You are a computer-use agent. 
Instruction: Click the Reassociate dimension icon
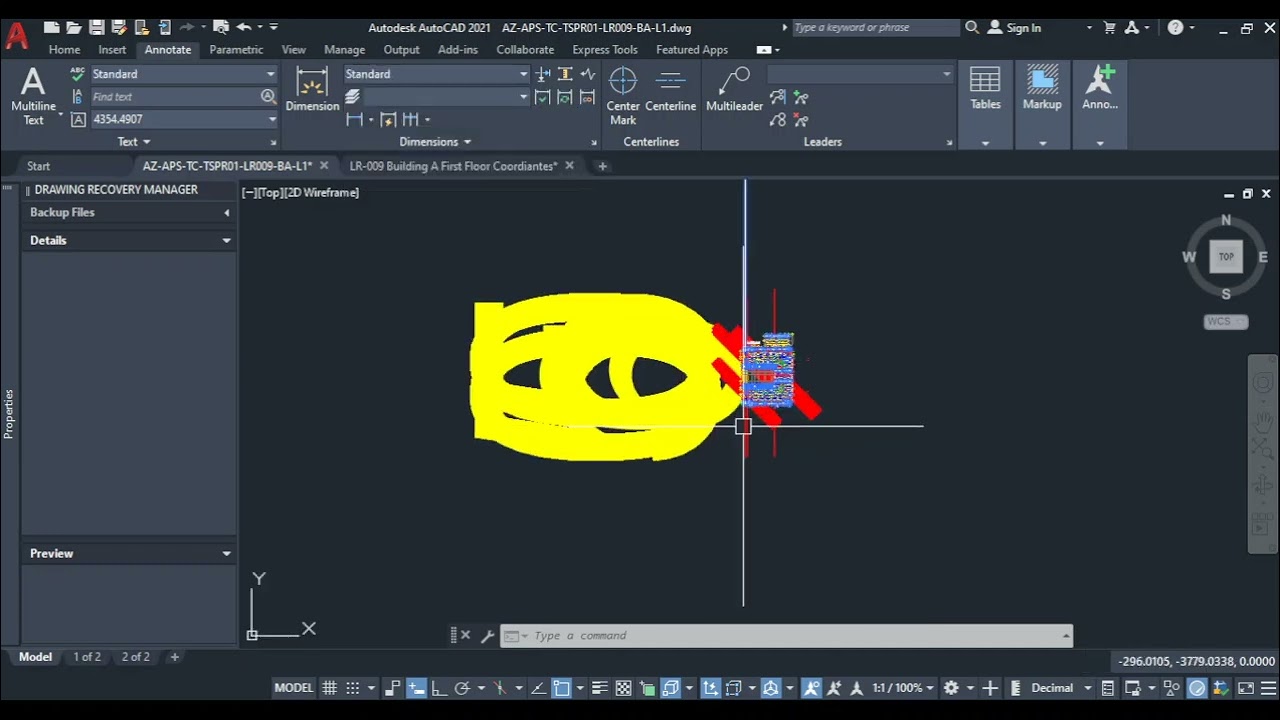click(587, 97)
